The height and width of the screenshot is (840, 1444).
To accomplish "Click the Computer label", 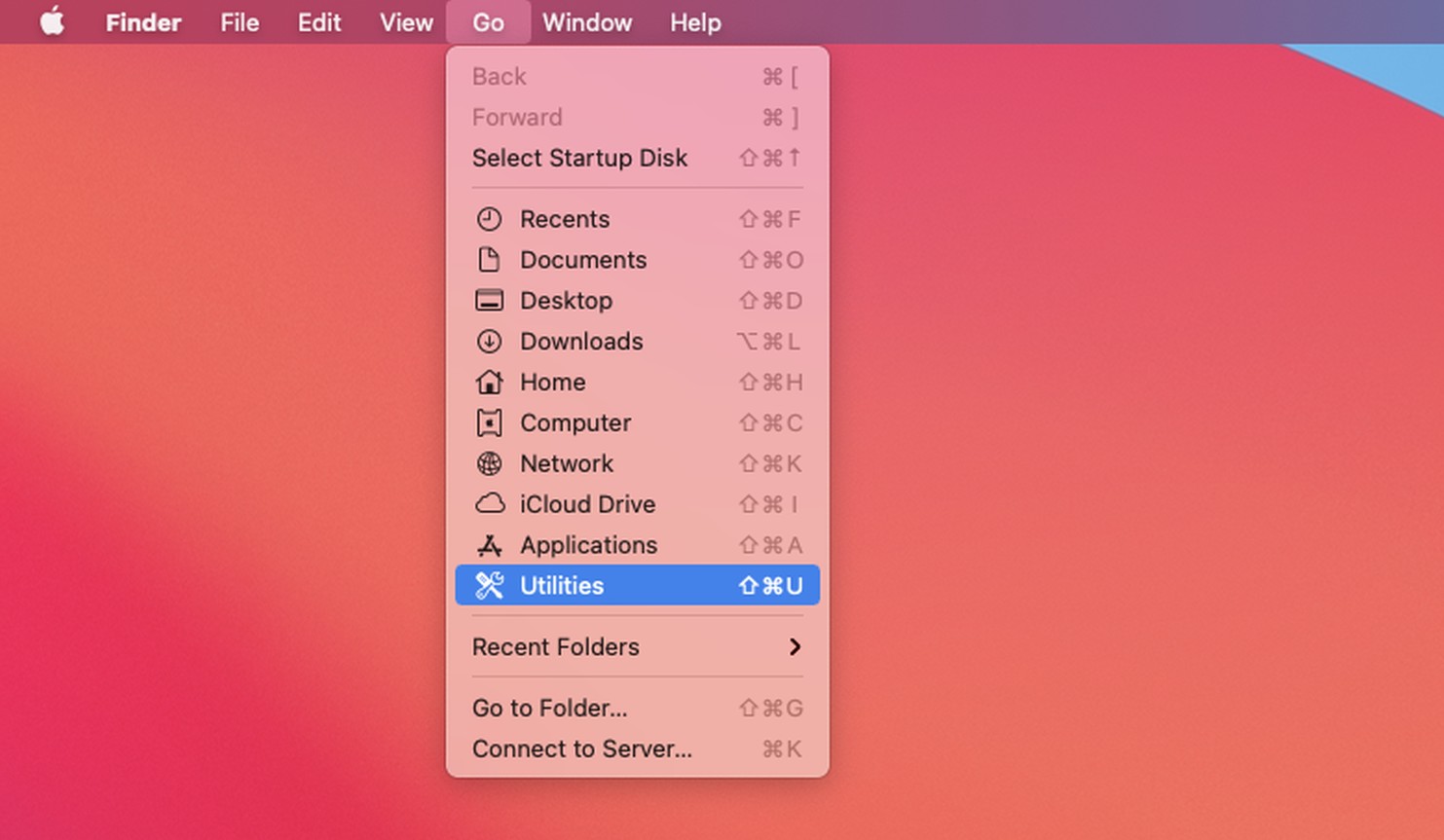I will pos(575,422).
